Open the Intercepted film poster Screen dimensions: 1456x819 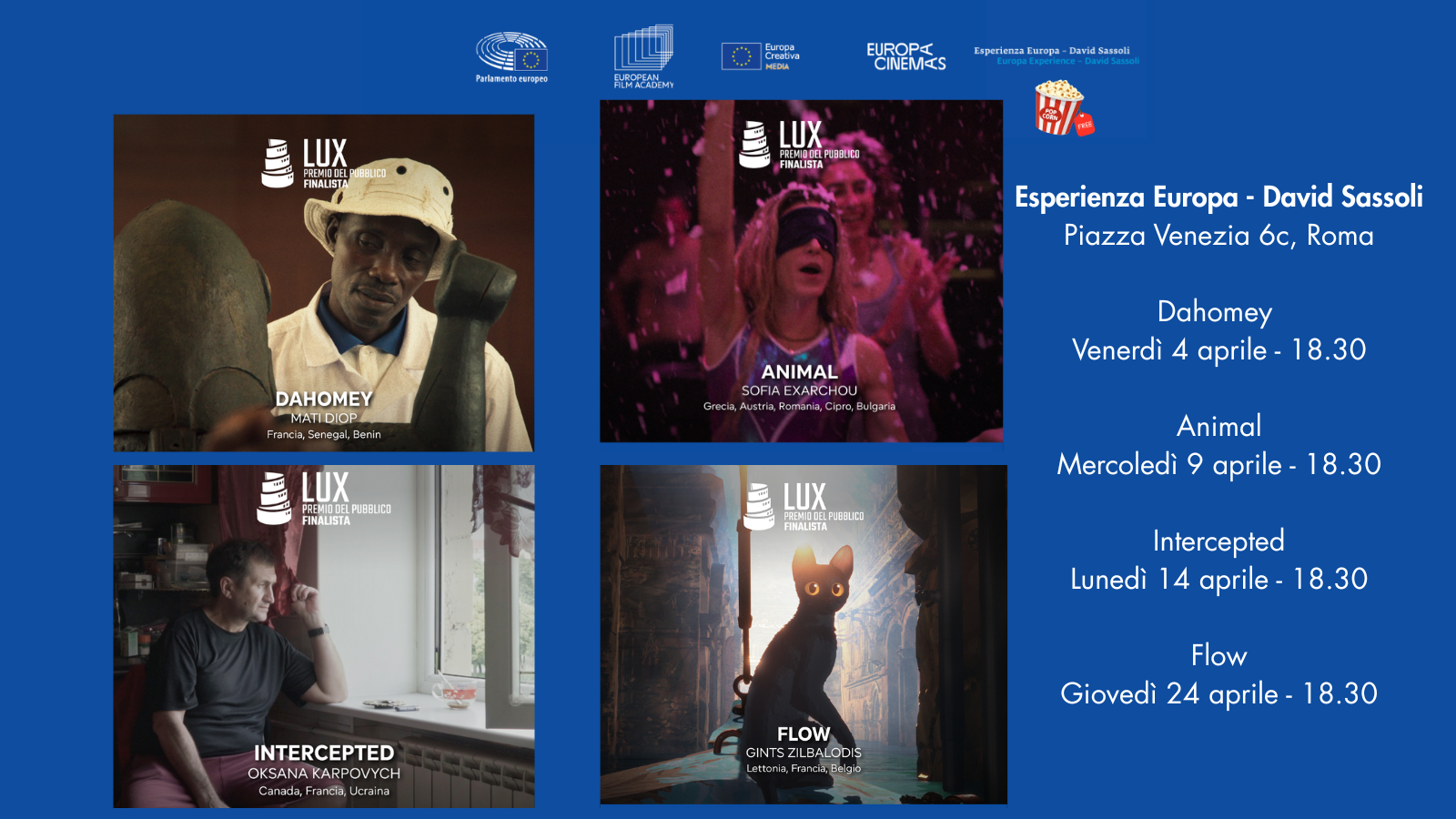(324, 636)
